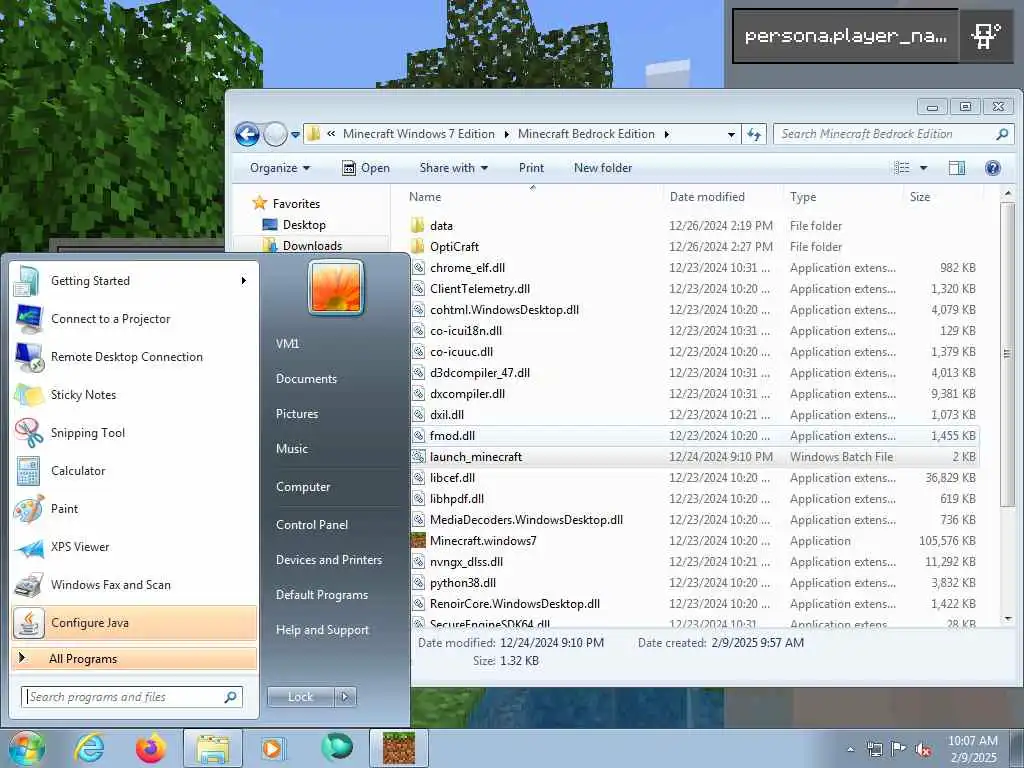Click the green globe taskbar icon
The width and height of the screenshot is (1024, 768).
click(336, 747)
